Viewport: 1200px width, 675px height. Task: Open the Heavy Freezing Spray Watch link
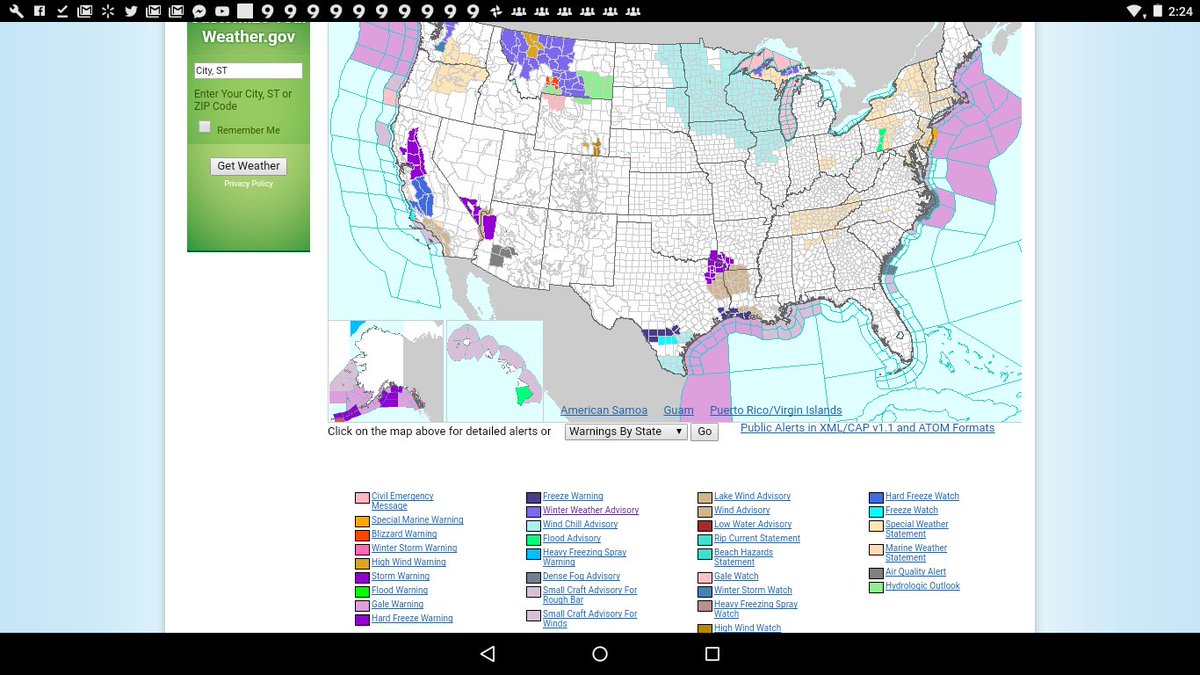(x=756, y=609)
